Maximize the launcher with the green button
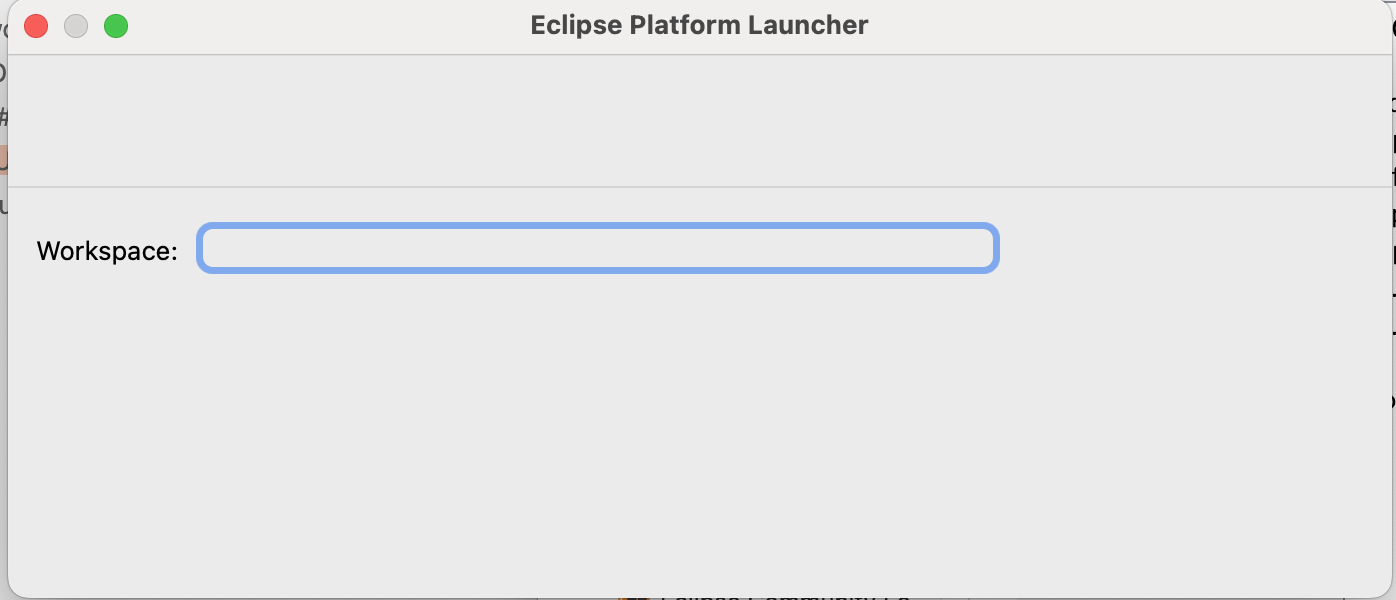Viewport: 1396px width, 600px height. click(x=116, y=26)
